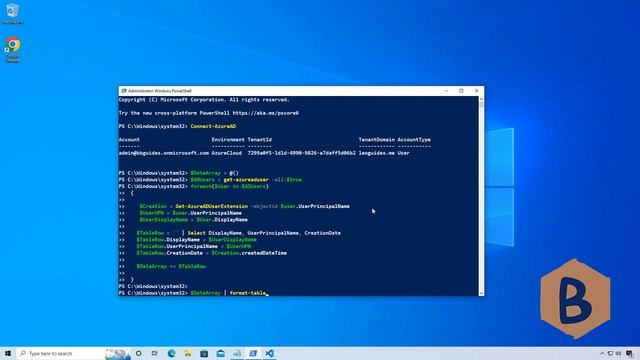This screenshot has height=360, width=640.
Task: Click the Connect-AzureAD command text
Action: (x=213, y=126)
